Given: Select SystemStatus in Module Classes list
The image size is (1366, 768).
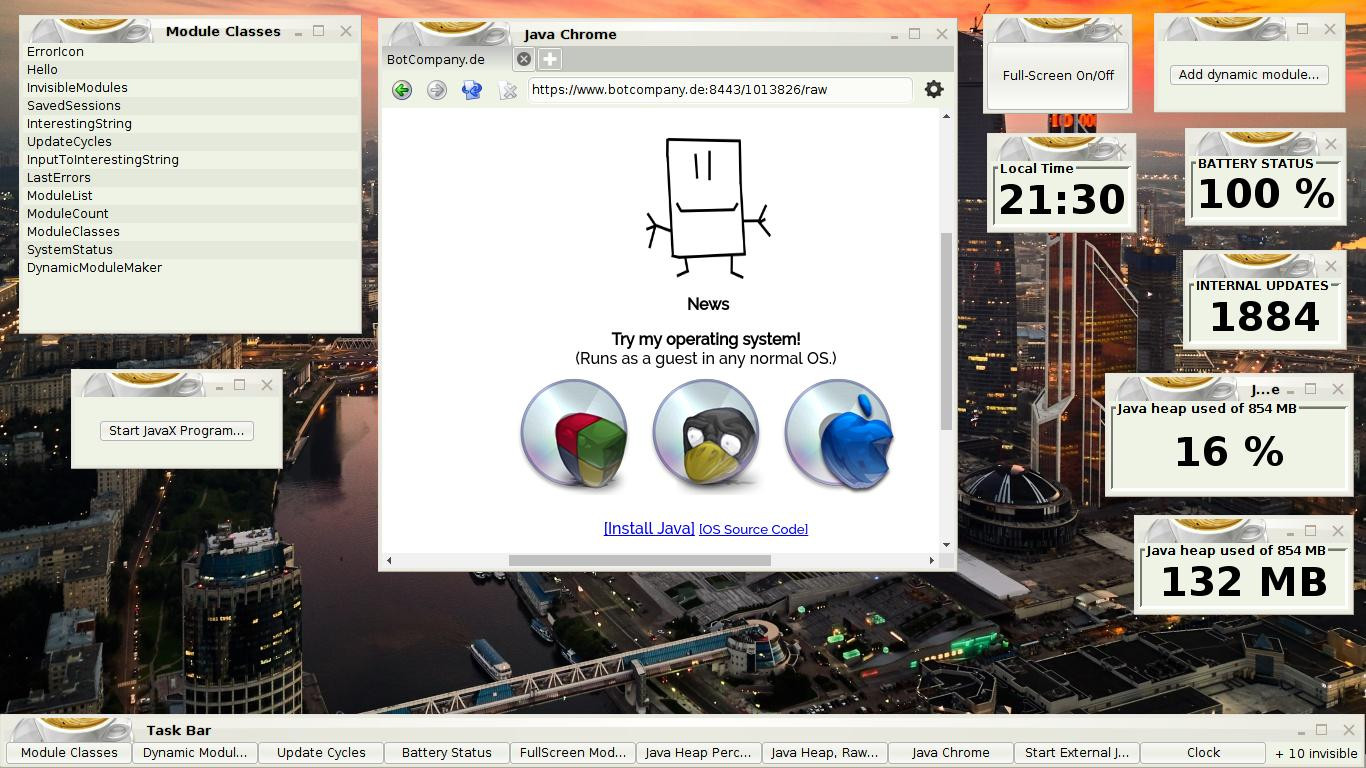Looking at the screenshot, I should (x=70, y=250).
